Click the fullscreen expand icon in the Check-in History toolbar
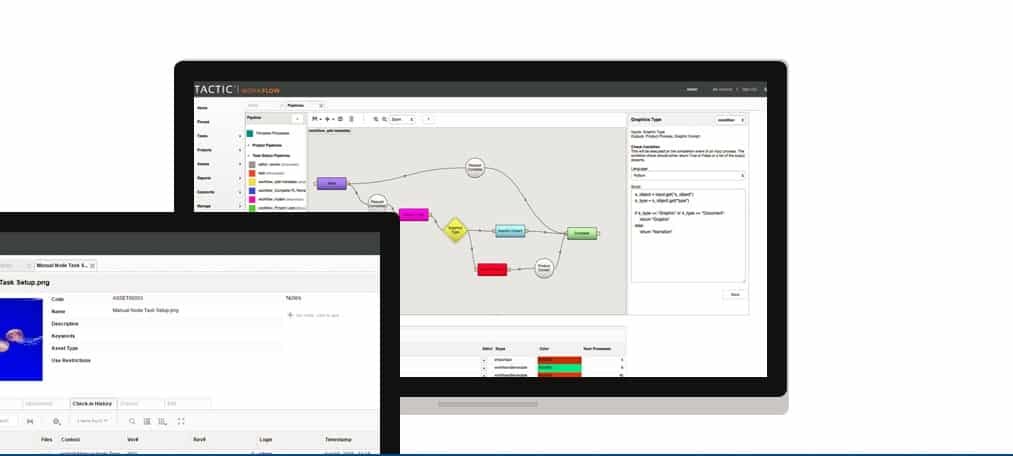This screenshot has height=456, width=1013. (180, 421)
